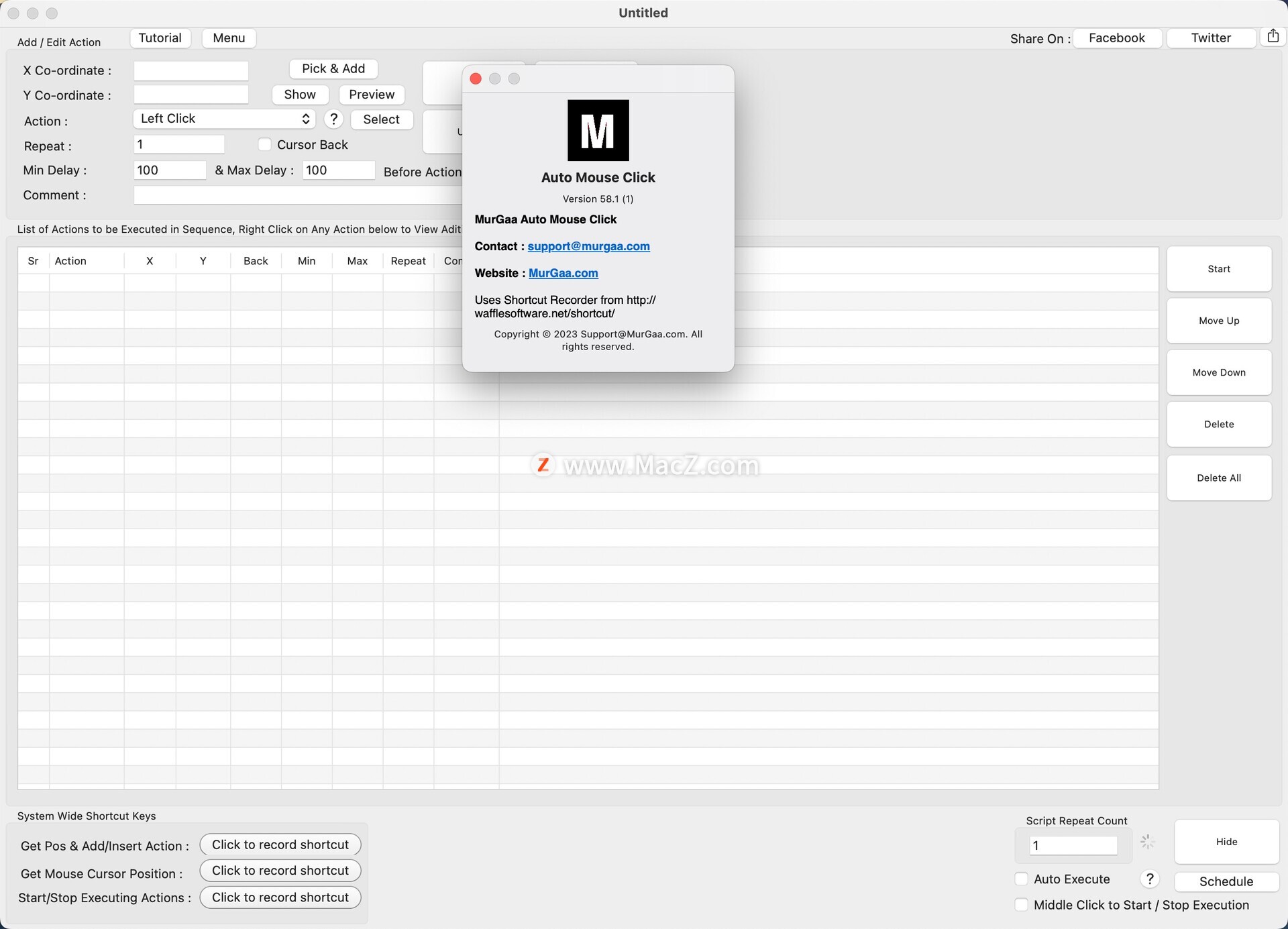Click the Show button
The height and width of the screenshot is (929, 1288).
click(x=300, y=95)
